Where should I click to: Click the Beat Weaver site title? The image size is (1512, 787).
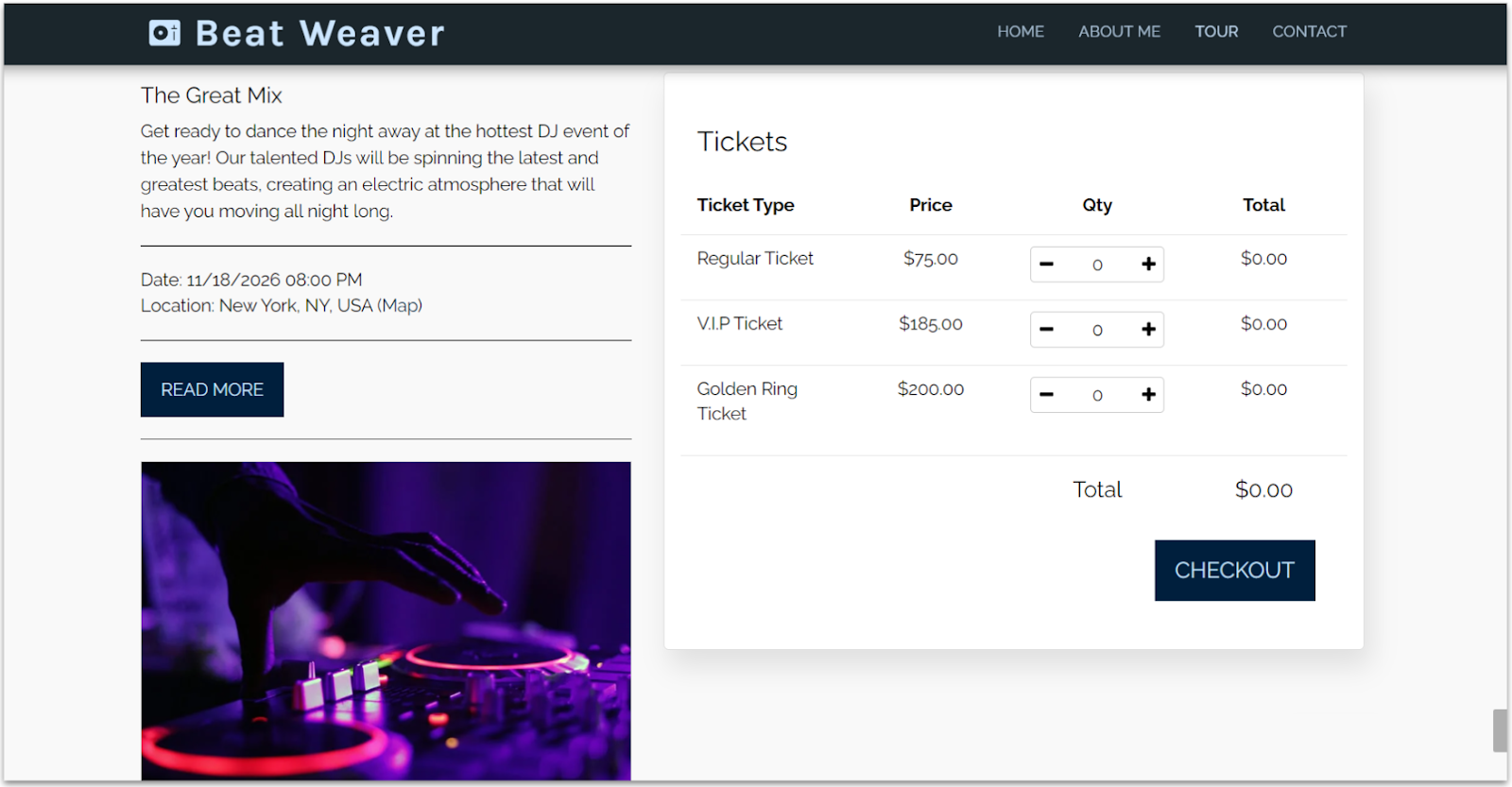[319, 34]
